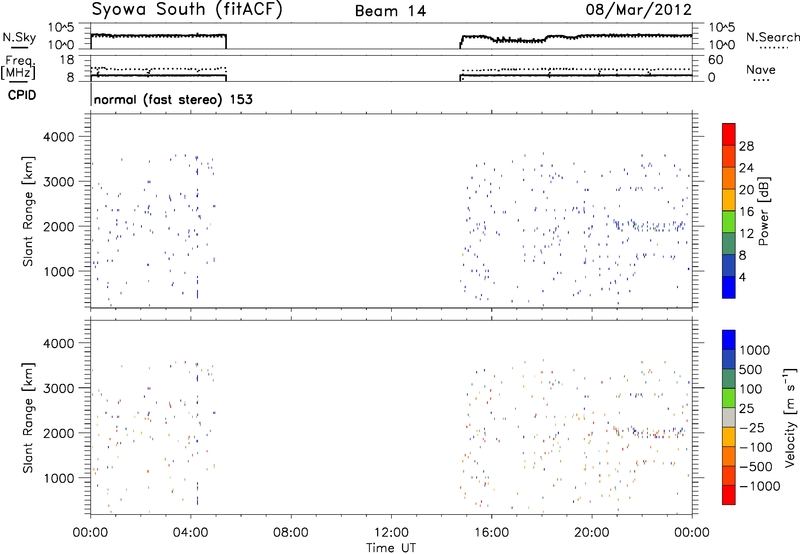This screenshot has height=554, width=800.
Task: Click the gray −25 to 25 Velocity segment
Action: click(729, 417)
